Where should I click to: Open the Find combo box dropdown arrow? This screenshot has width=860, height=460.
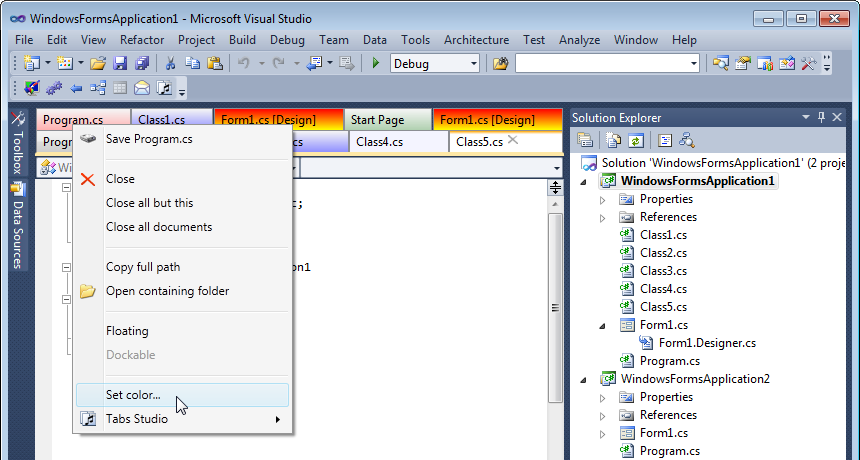click(693, 64)
